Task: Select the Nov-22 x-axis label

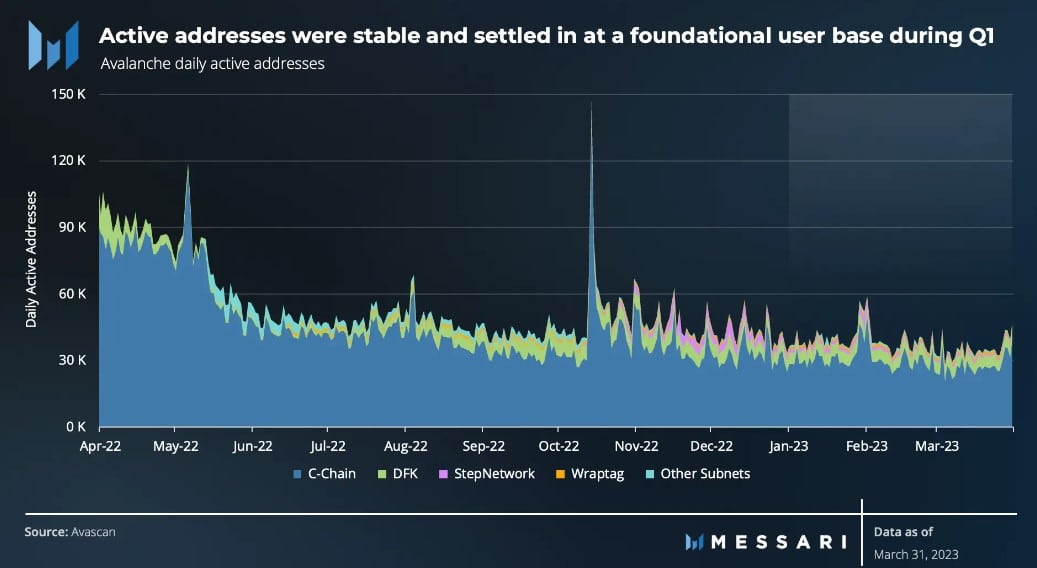Action: point(636,446)
